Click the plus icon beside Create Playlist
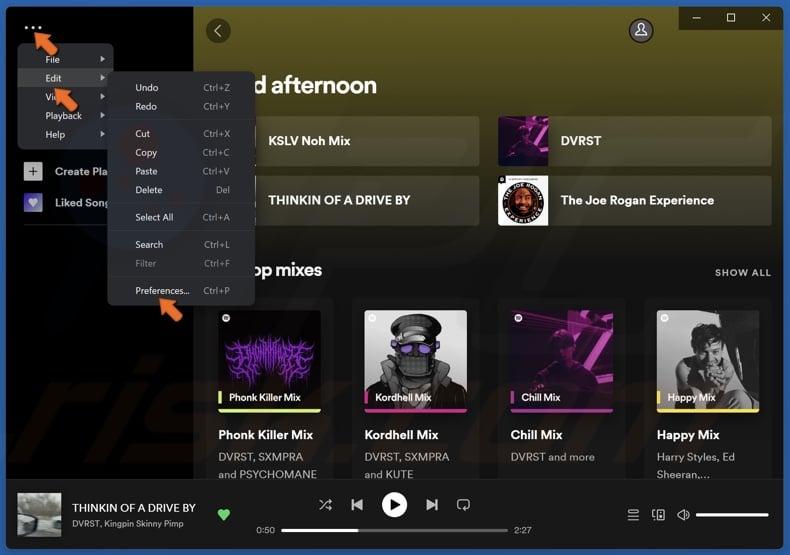790x555 pixels. tap(33, 171)
